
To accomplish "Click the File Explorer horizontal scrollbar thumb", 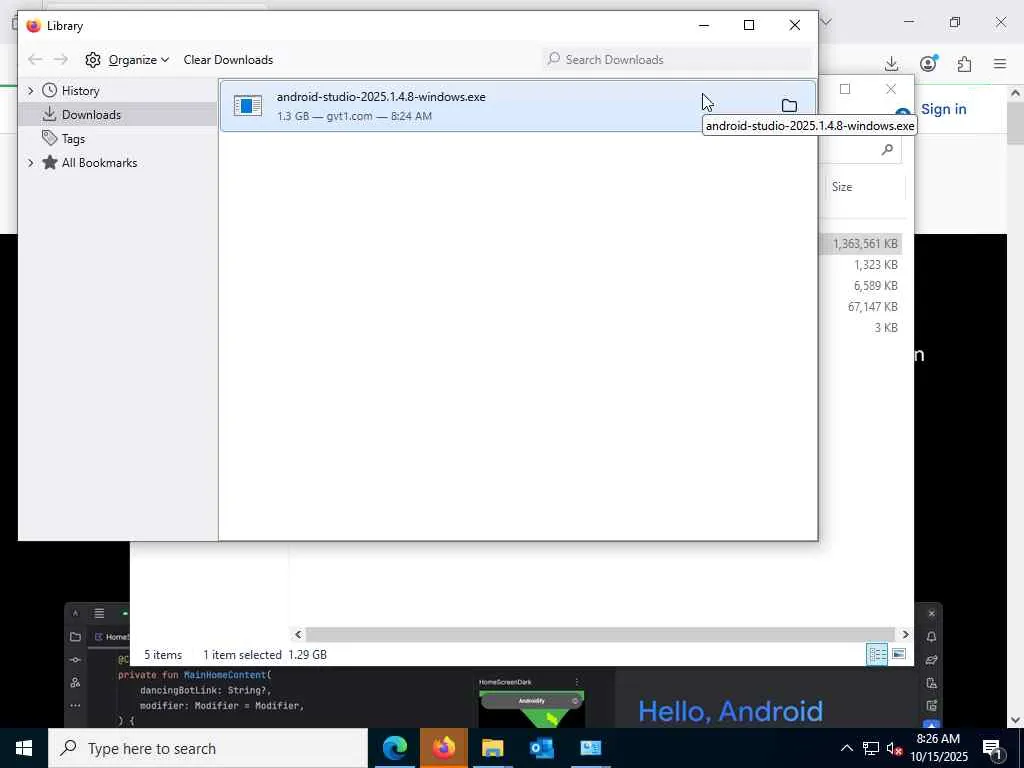I will (x=600, y=634).
